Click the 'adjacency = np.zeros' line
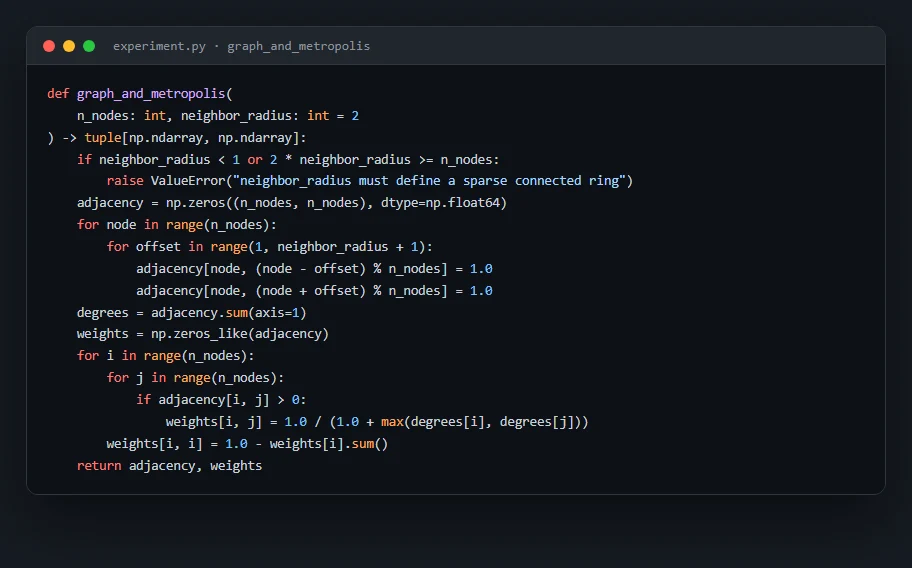912x568 pixels. pyautogui.click(x=292, y=203)
